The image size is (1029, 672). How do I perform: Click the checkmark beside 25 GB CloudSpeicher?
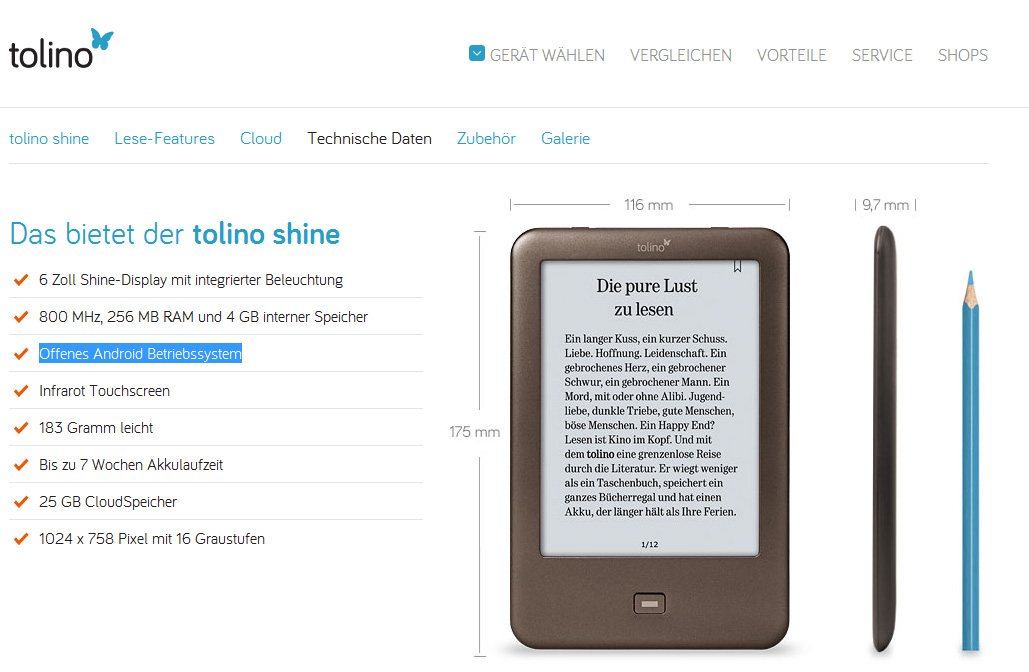pos(21,502)
